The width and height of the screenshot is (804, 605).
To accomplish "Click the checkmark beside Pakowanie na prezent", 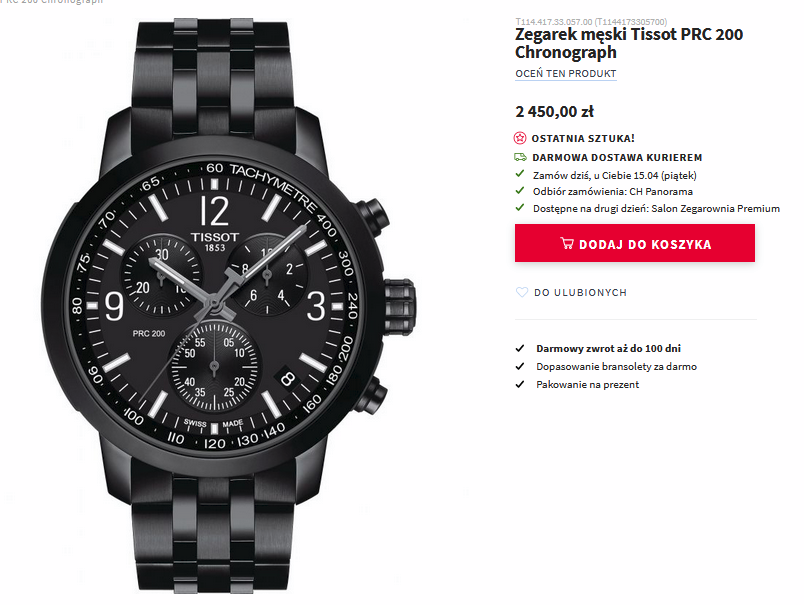I will pyautogui.click(x=519, y=385).
